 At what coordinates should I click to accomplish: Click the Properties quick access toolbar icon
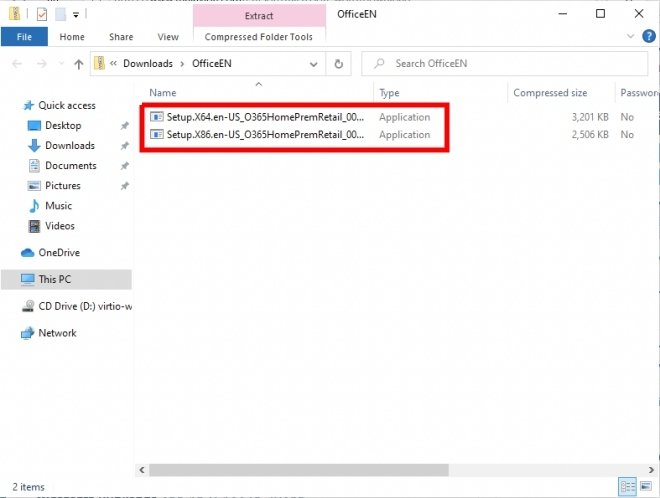click(42, 15)
